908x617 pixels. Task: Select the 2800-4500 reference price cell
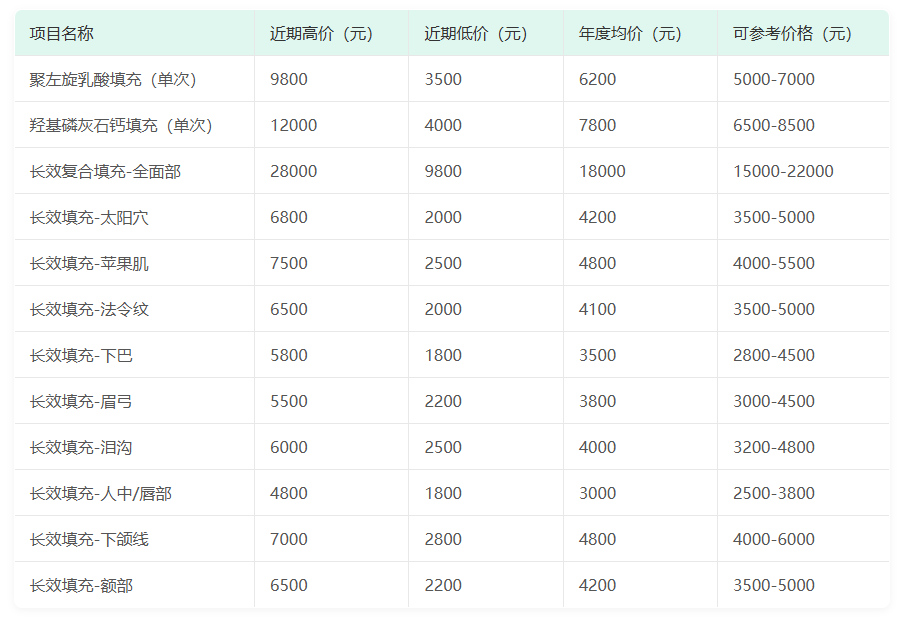pyautogui.click(x=774, y=355)
